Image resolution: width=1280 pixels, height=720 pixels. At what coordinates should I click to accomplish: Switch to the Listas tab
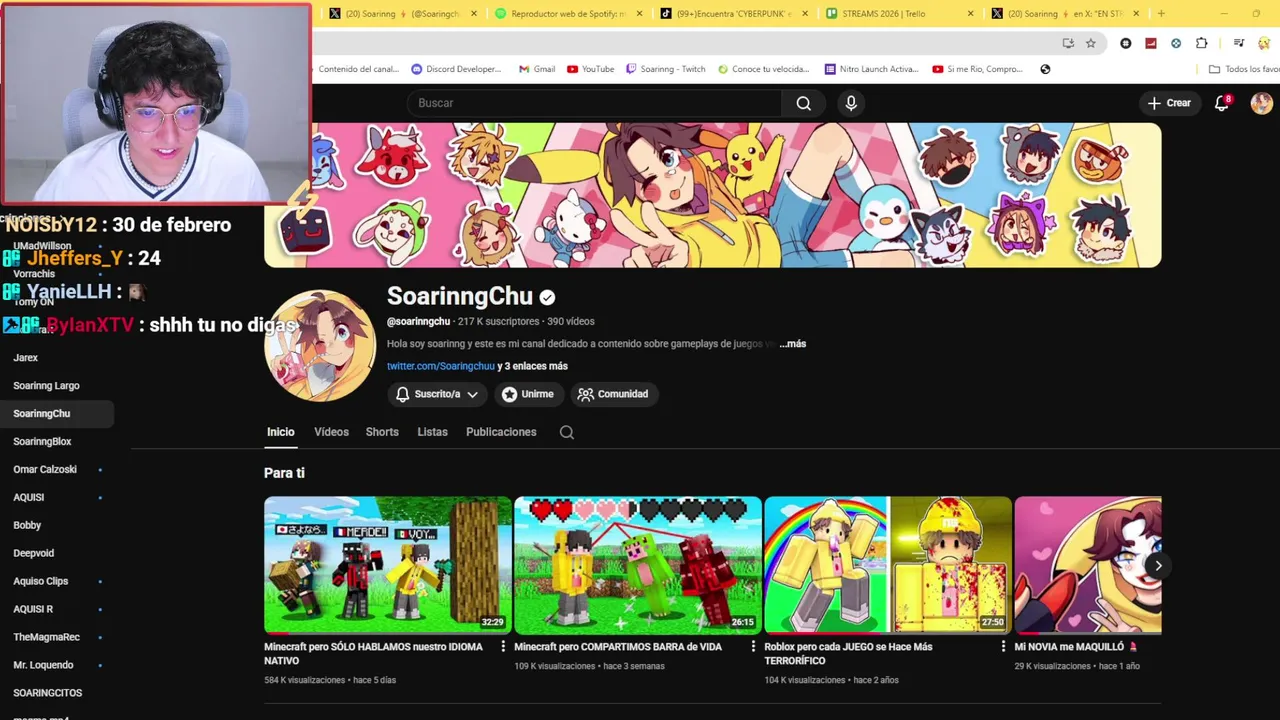click(x=432, y=432)
